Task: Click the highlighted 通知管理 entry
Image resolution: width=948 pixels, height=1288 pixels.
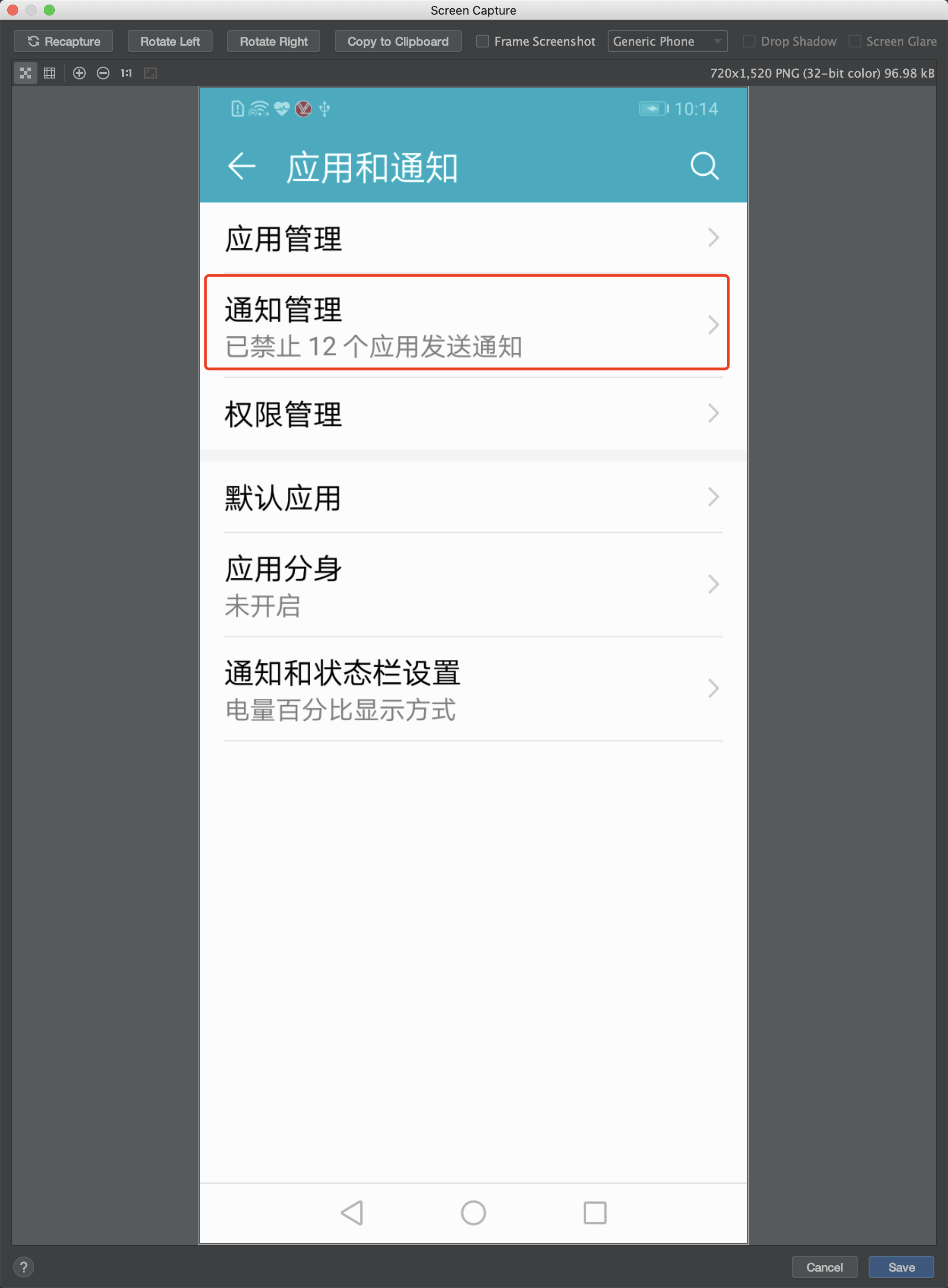Action: pos(467,323)
